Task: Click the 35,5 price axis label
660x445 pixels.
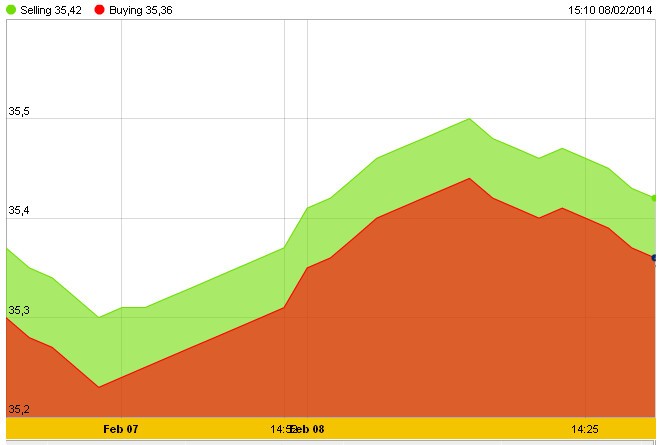Action: pos(19,112)
